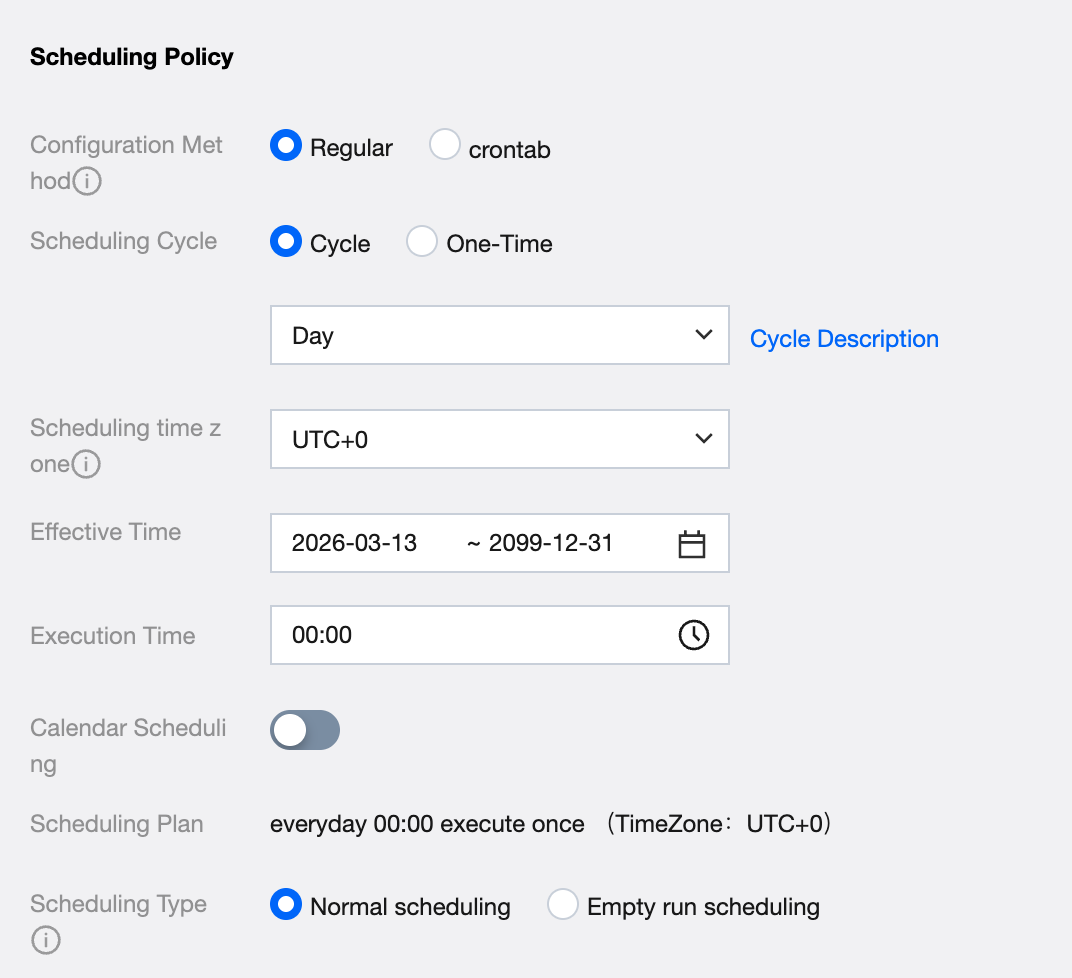
Task: Select Empty run scheduling type
Action: pos(563,905)
